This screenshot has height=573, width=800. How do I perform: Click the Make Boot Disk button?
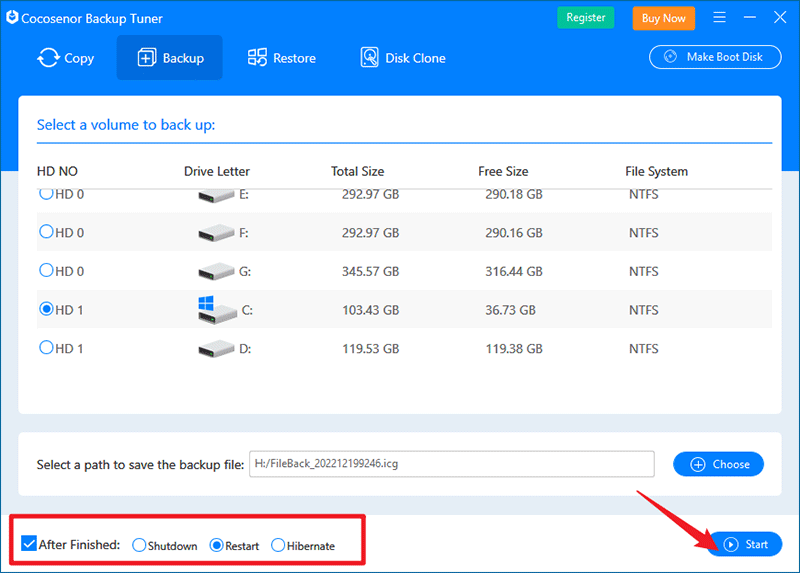pos(715,57)
